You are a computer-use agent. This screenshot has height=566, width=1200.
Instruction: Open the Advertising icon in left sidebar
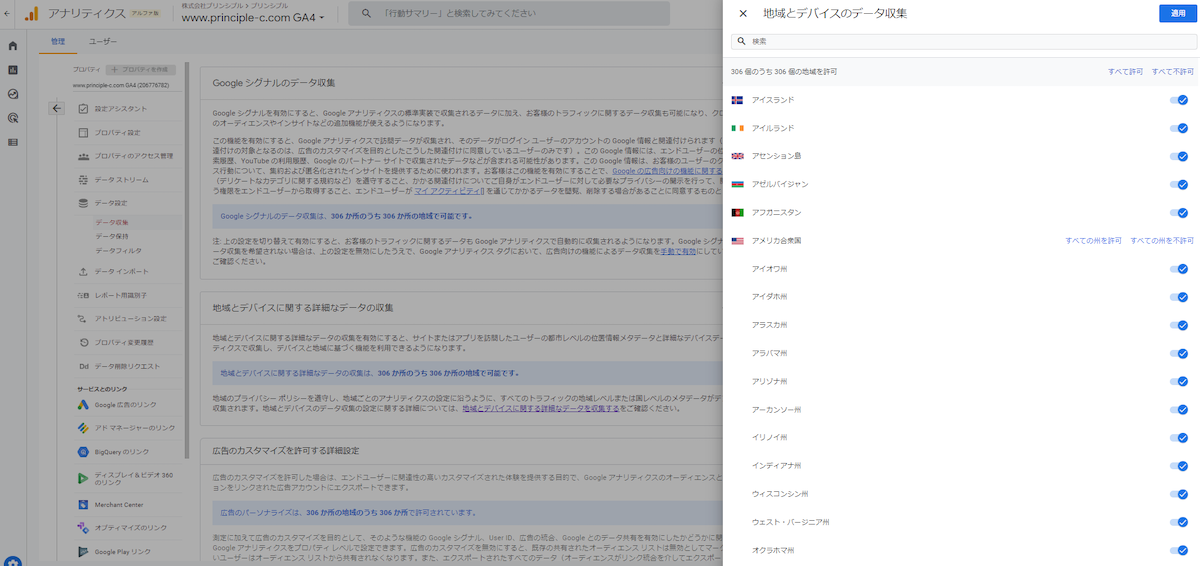pos(13,118)
